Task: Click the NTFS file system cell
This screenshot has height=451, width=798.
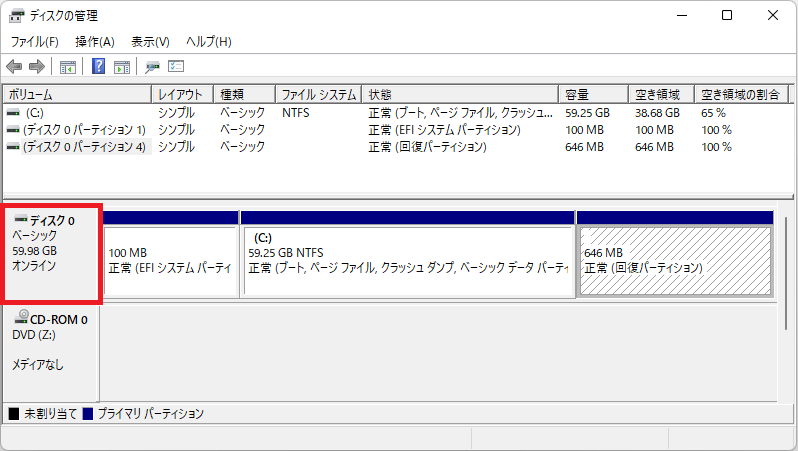Action: click(x=296, y=112)
